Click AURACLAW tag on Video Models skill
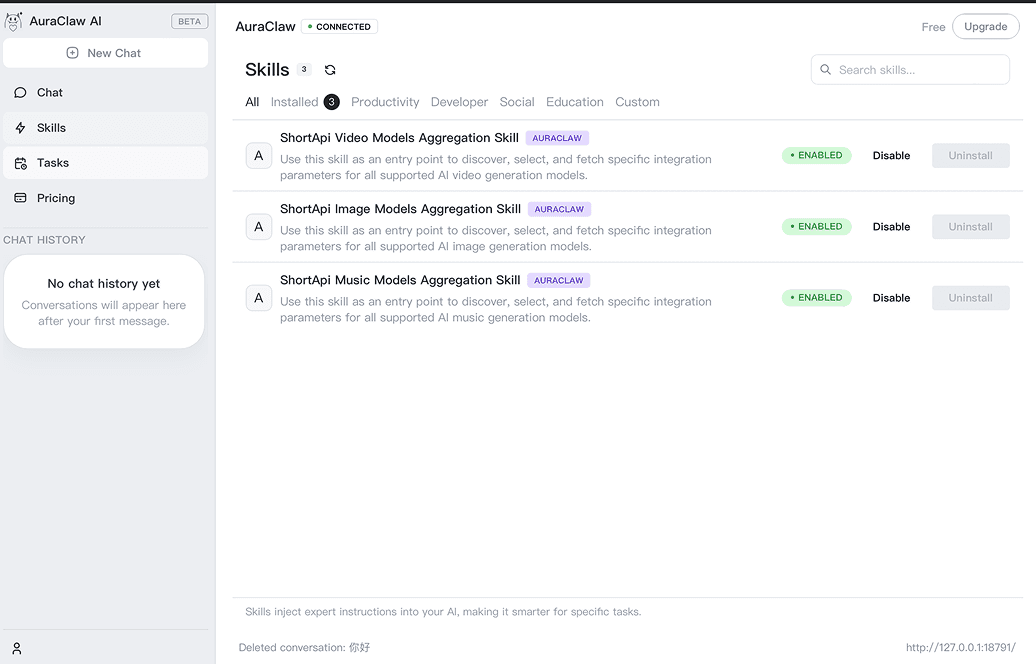 pos(557,138)
